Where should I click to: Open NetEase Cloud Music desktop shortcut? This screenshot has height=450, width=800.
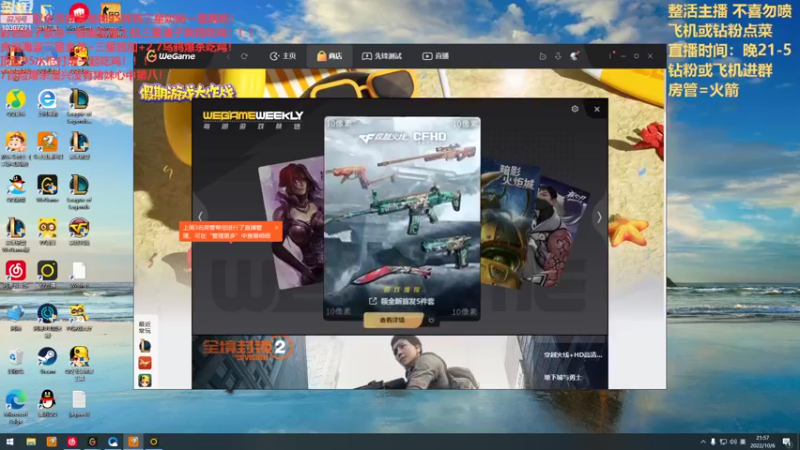tap(16, 274)
